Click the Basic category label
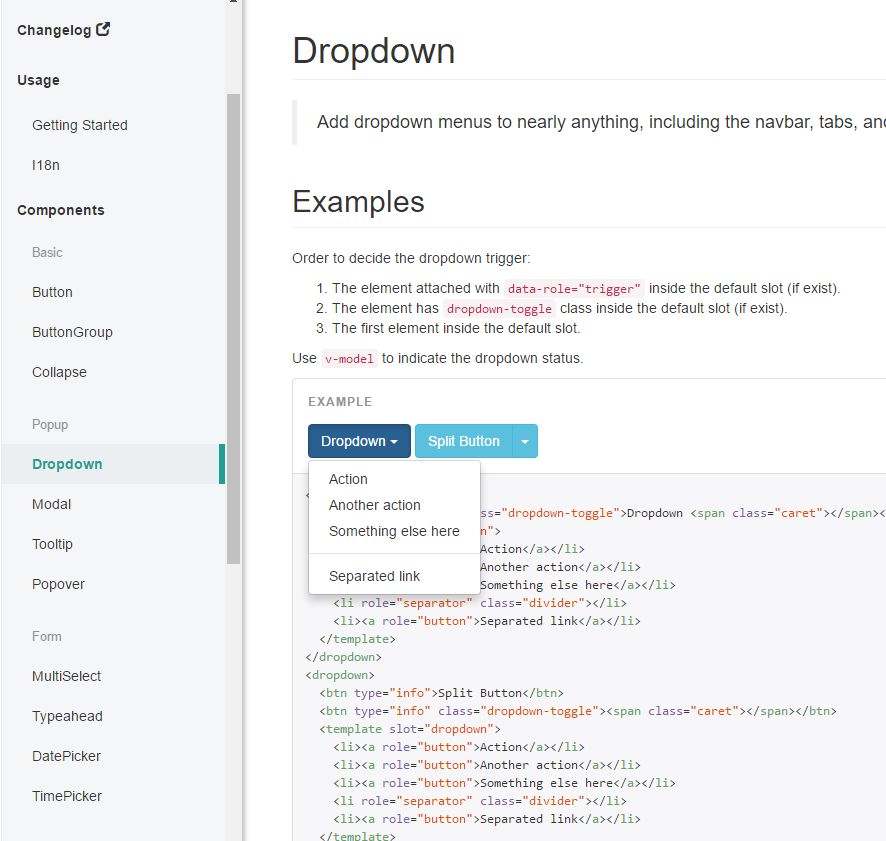This screenshot has width=886, height=841. click(x=47, y=252)
